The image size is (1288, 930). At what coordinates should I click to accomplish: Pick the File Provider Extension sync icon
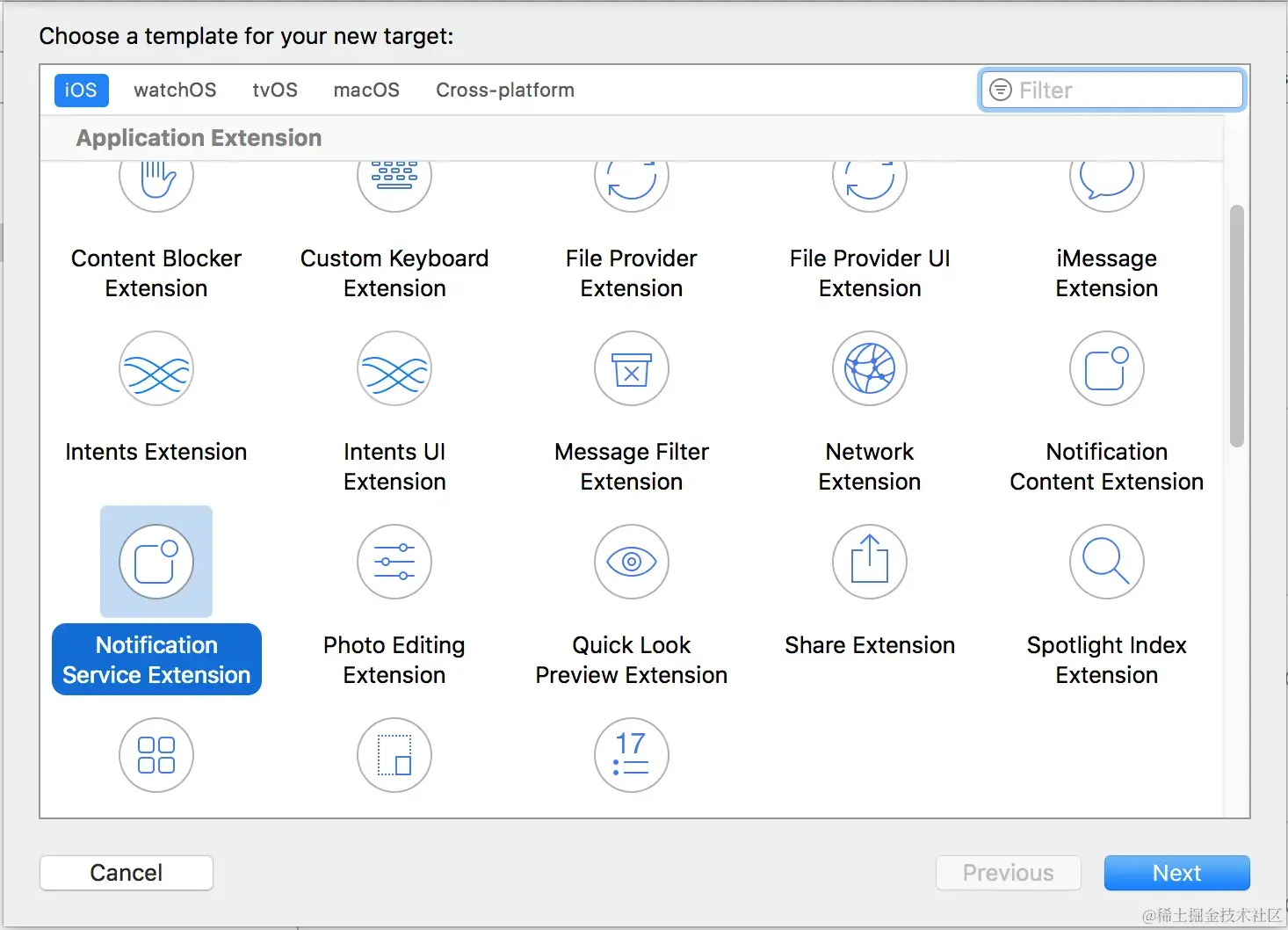click(632, 185)
